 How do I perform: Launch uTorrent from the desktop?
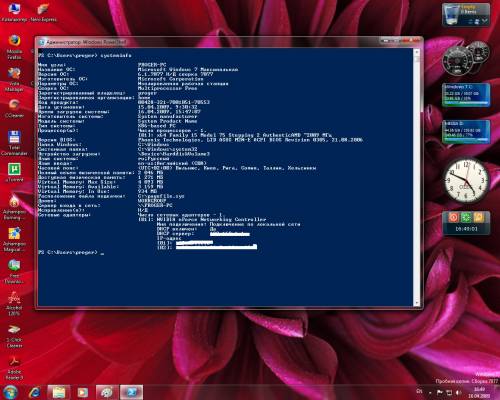(14, 172)
